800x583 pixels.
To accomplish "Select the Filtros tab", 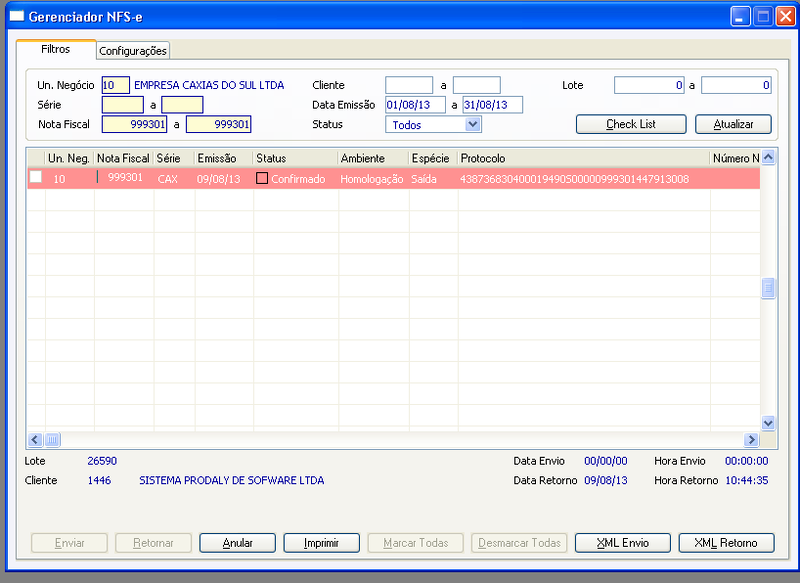I will pos(56,49).
